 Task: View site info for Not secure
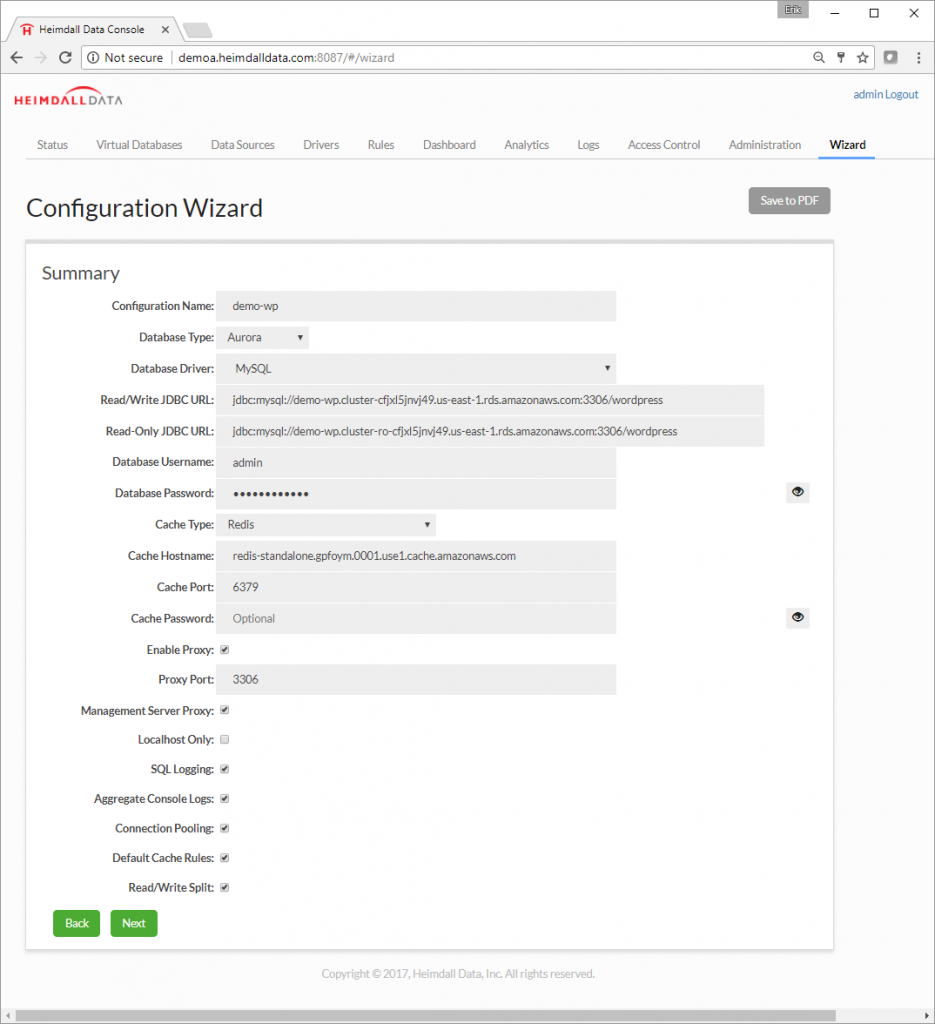click(125, 57)
